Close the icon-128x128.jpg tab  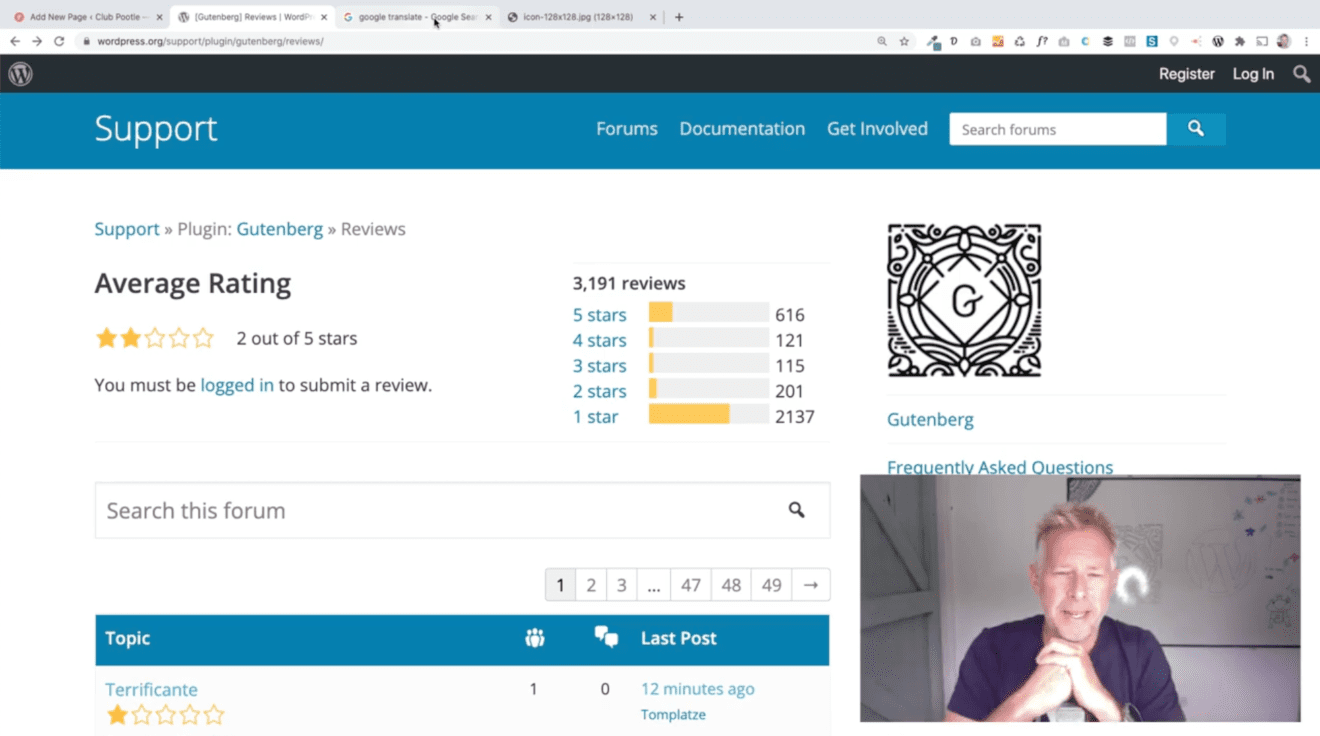pyautogui.click(x=653, y=17)
